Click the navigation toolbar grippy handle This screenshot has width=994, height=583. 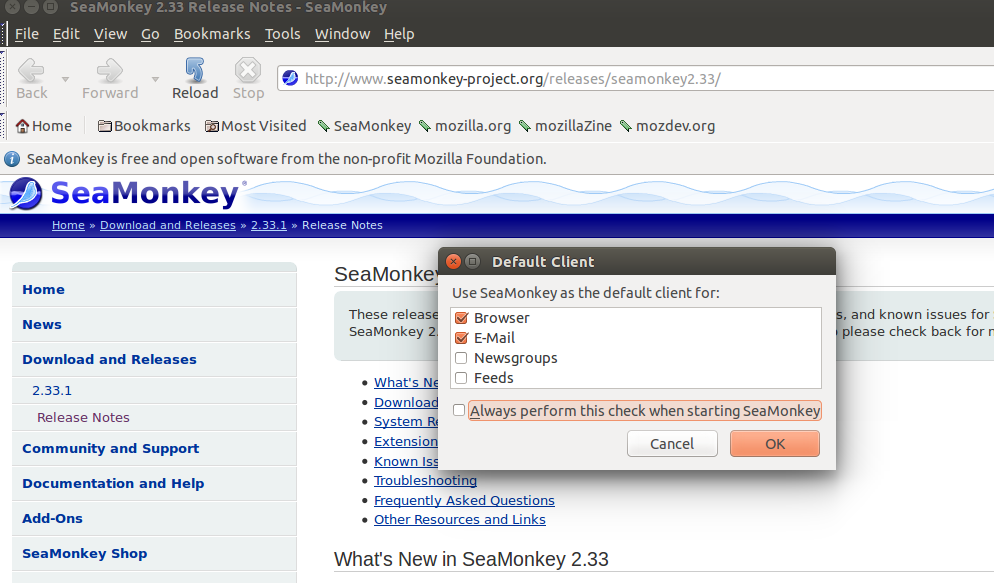3,79
